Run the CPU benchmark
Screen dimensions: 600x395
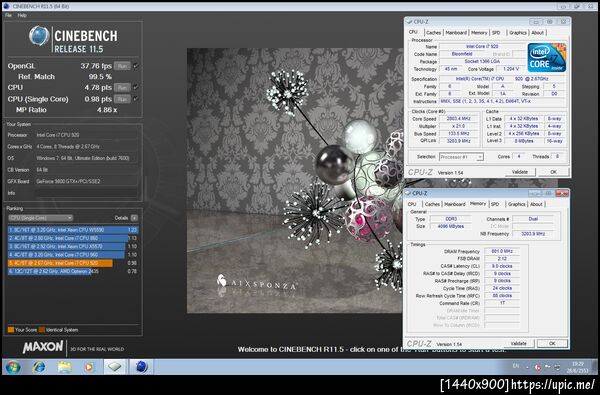[122, 87]
